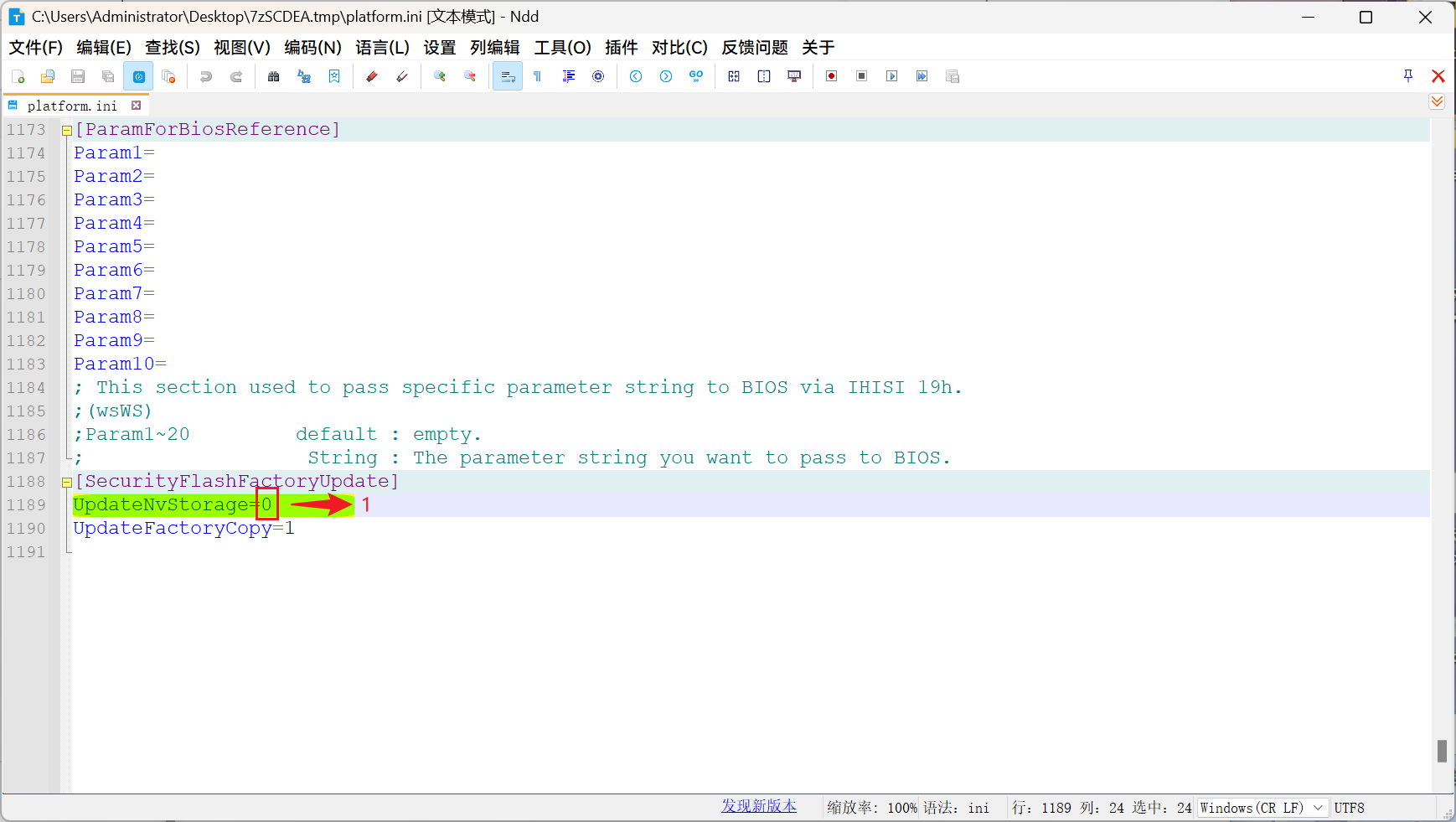Click the UTF8 encoding status entry
Image resolution: width=1456 pixels, height=822 pixels.
click(1349, 808)
